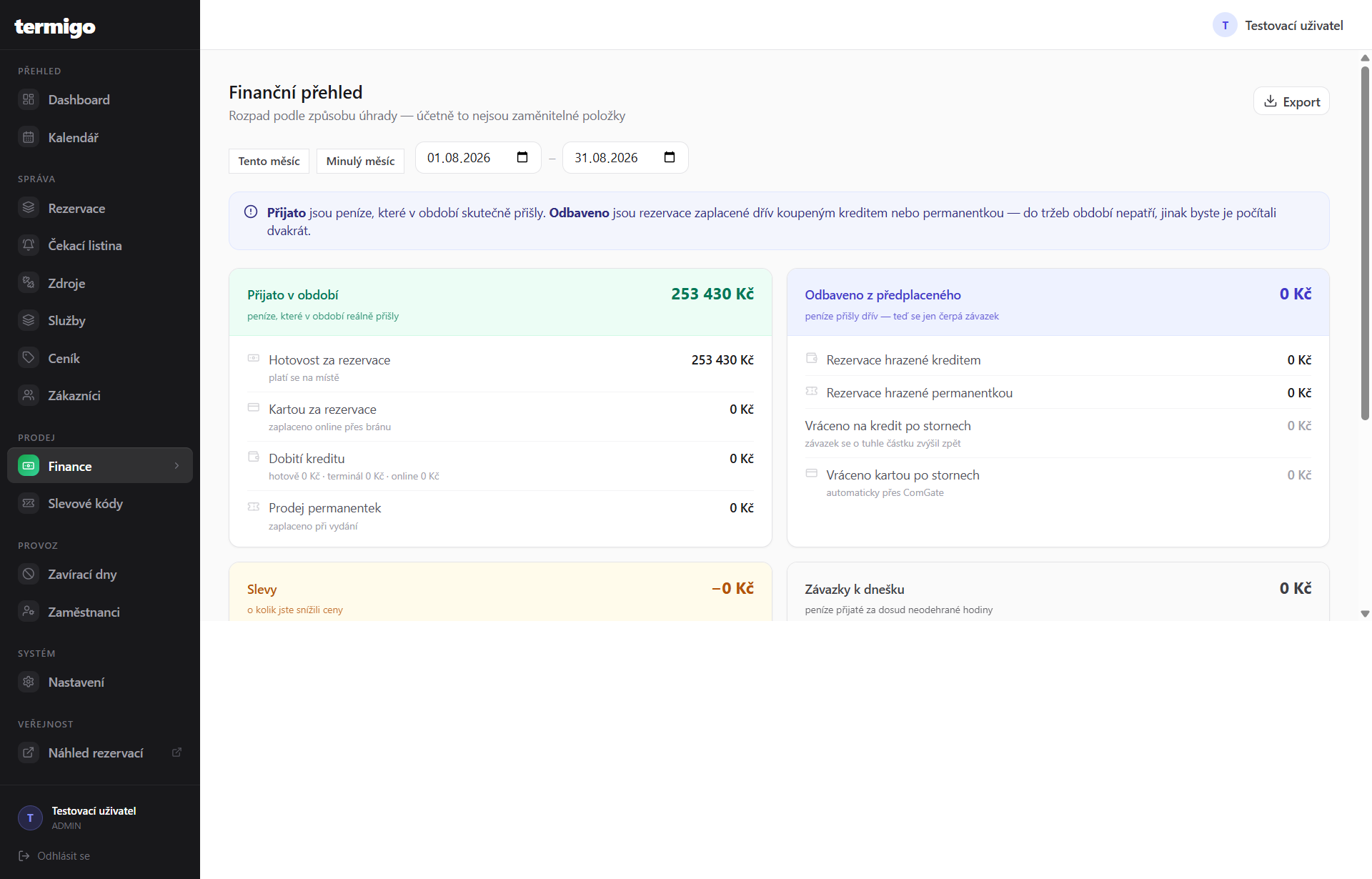Click the end date field 31.08.2026
Screen dimensions: 1372x879
[x=625, y=157]
